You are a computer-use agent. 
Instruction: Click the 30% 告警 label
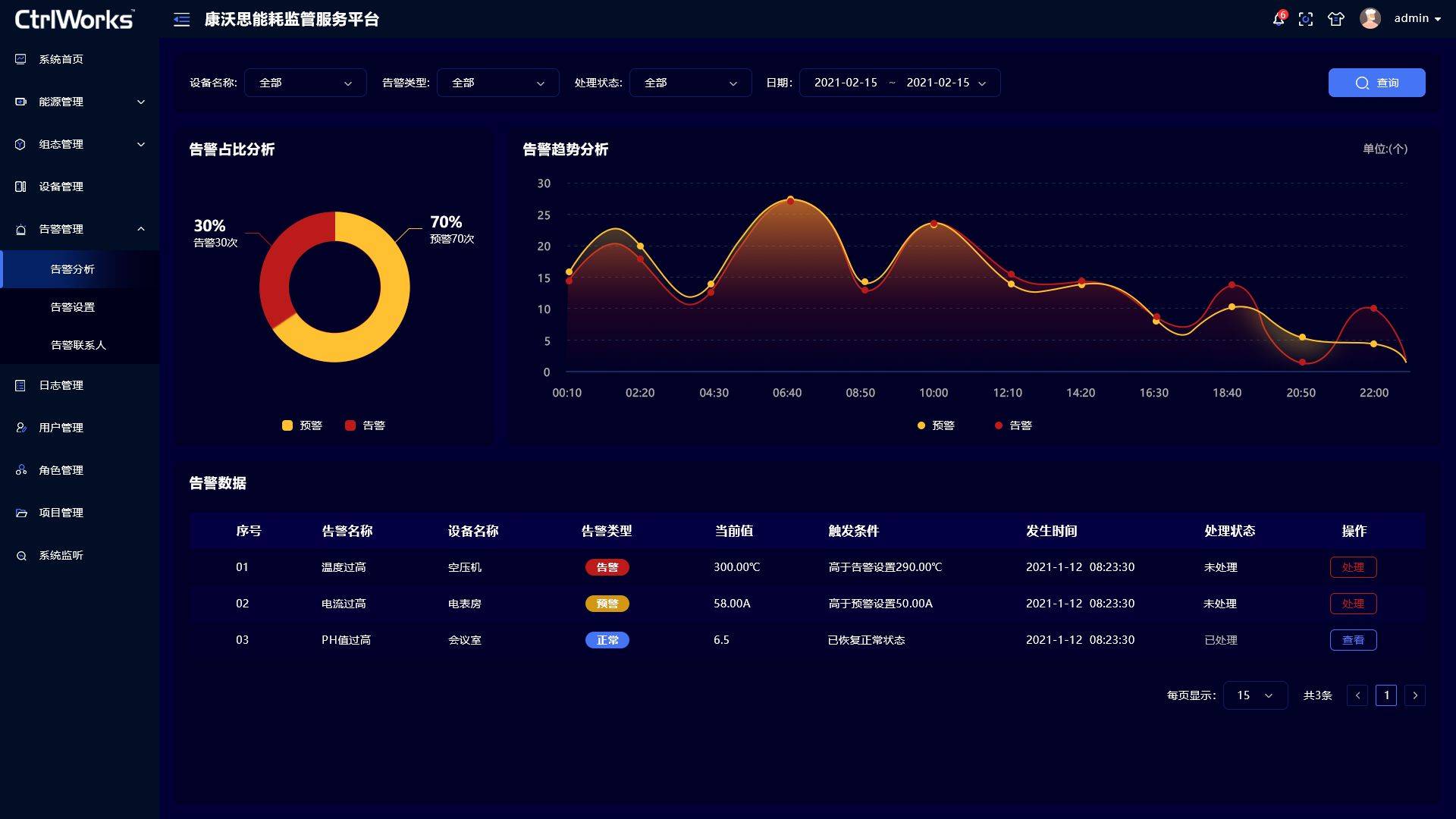215,233
